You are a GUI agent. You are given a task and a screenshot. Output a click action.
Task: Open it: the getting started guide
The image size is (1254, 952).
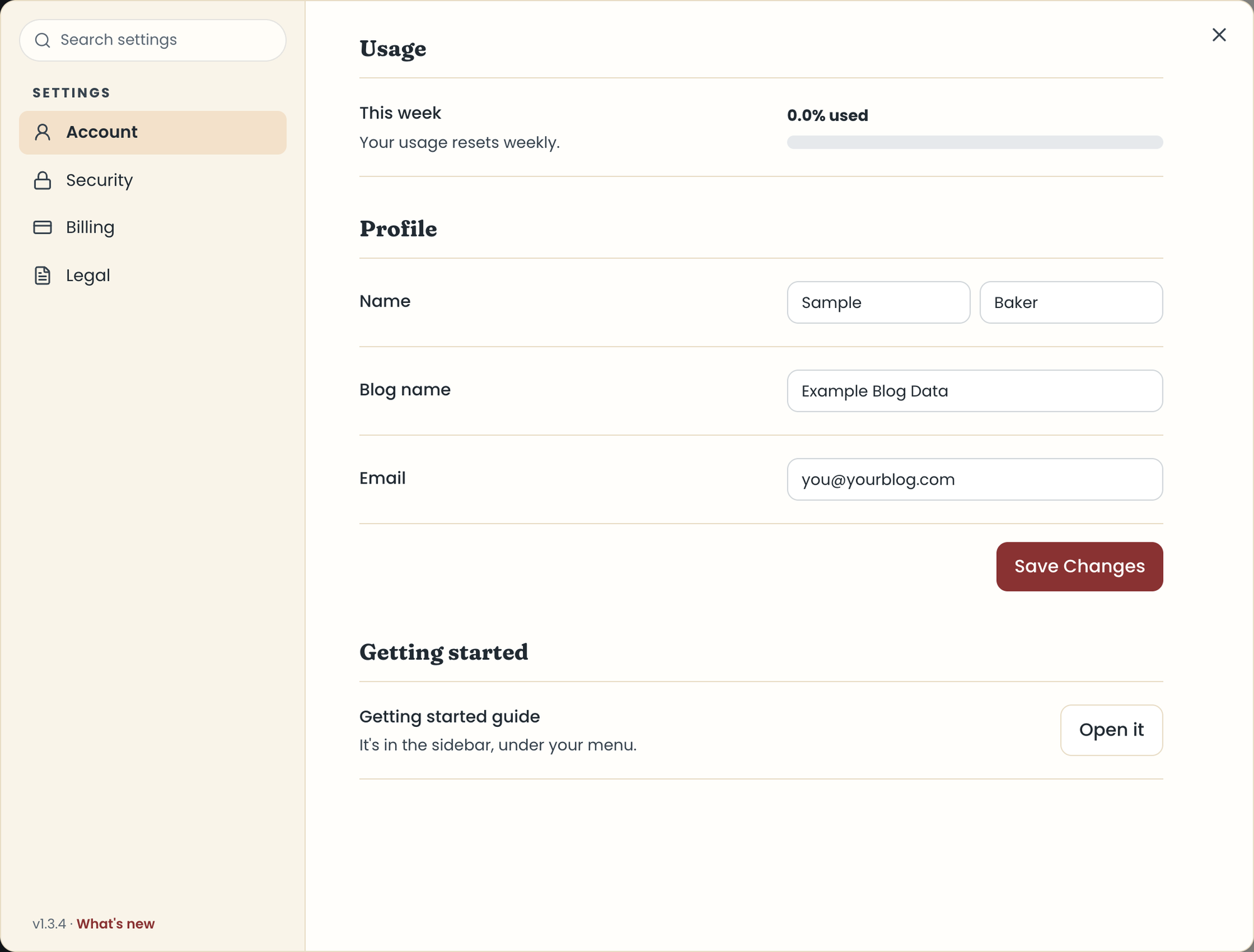tap(1111, 730)
